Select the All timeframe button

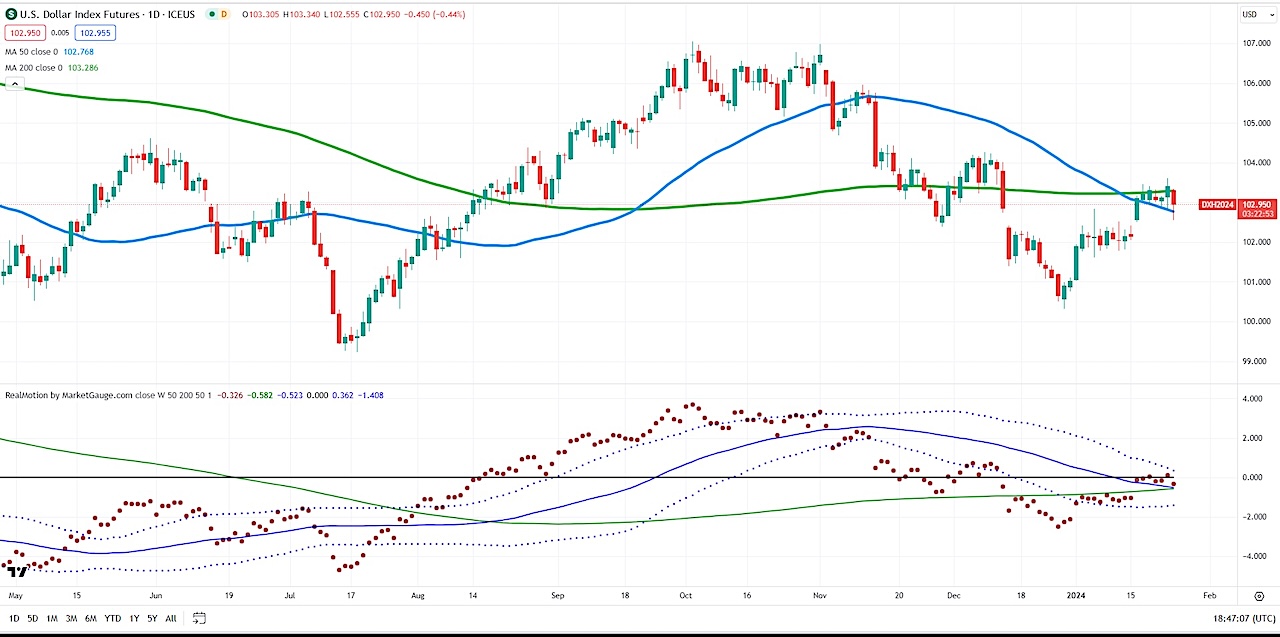coord(170,618)
